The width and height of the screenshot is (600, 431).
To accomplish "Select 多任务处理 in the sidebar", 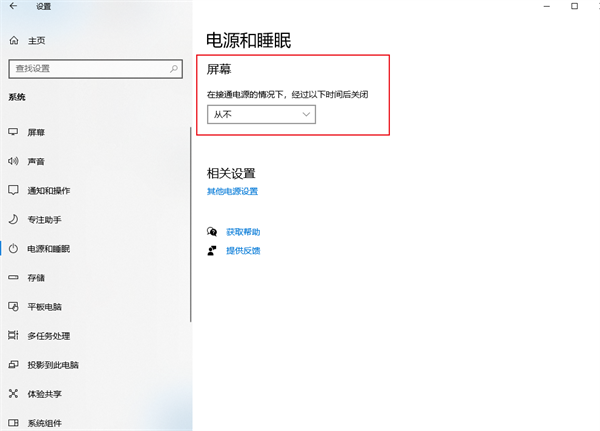I will tap(49, 336).
